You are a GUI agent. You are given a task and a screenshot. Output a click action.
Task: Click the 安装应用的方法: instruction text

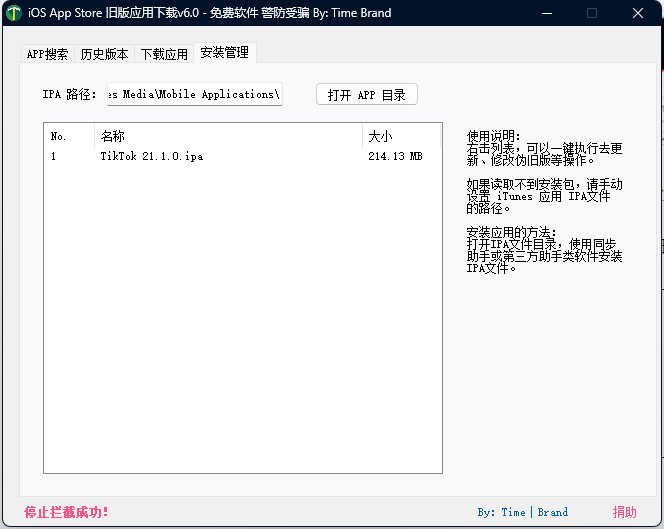[511, 232]
